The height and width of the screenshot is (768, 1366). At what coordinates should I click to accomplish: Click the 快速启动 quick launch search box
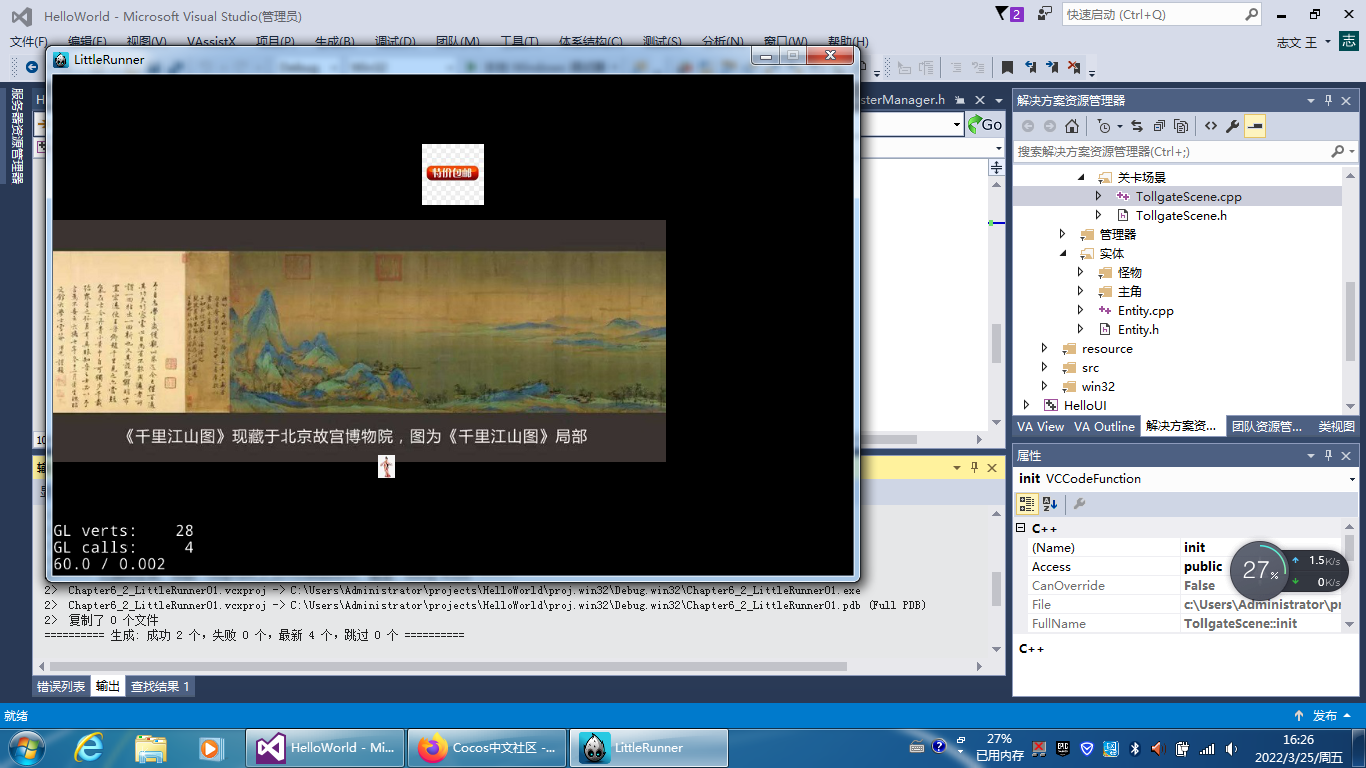click(1161, 15)
